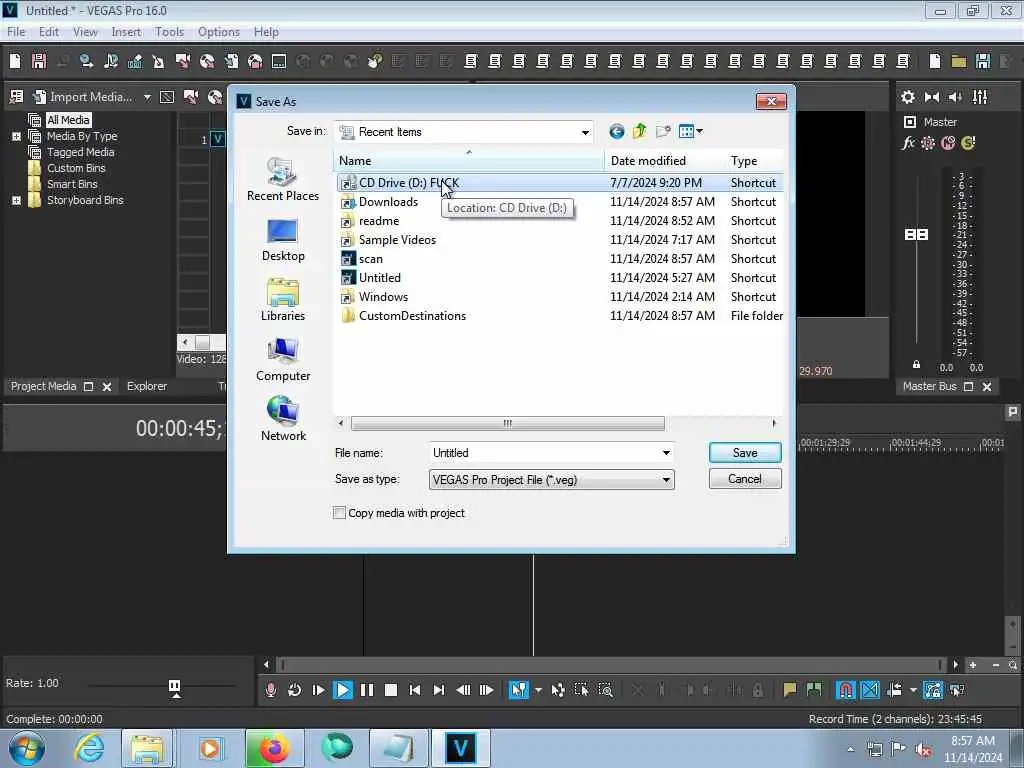Enable Copy media with project checkbox
This screenshot has height=768, width=1024.
pos(340,513)
